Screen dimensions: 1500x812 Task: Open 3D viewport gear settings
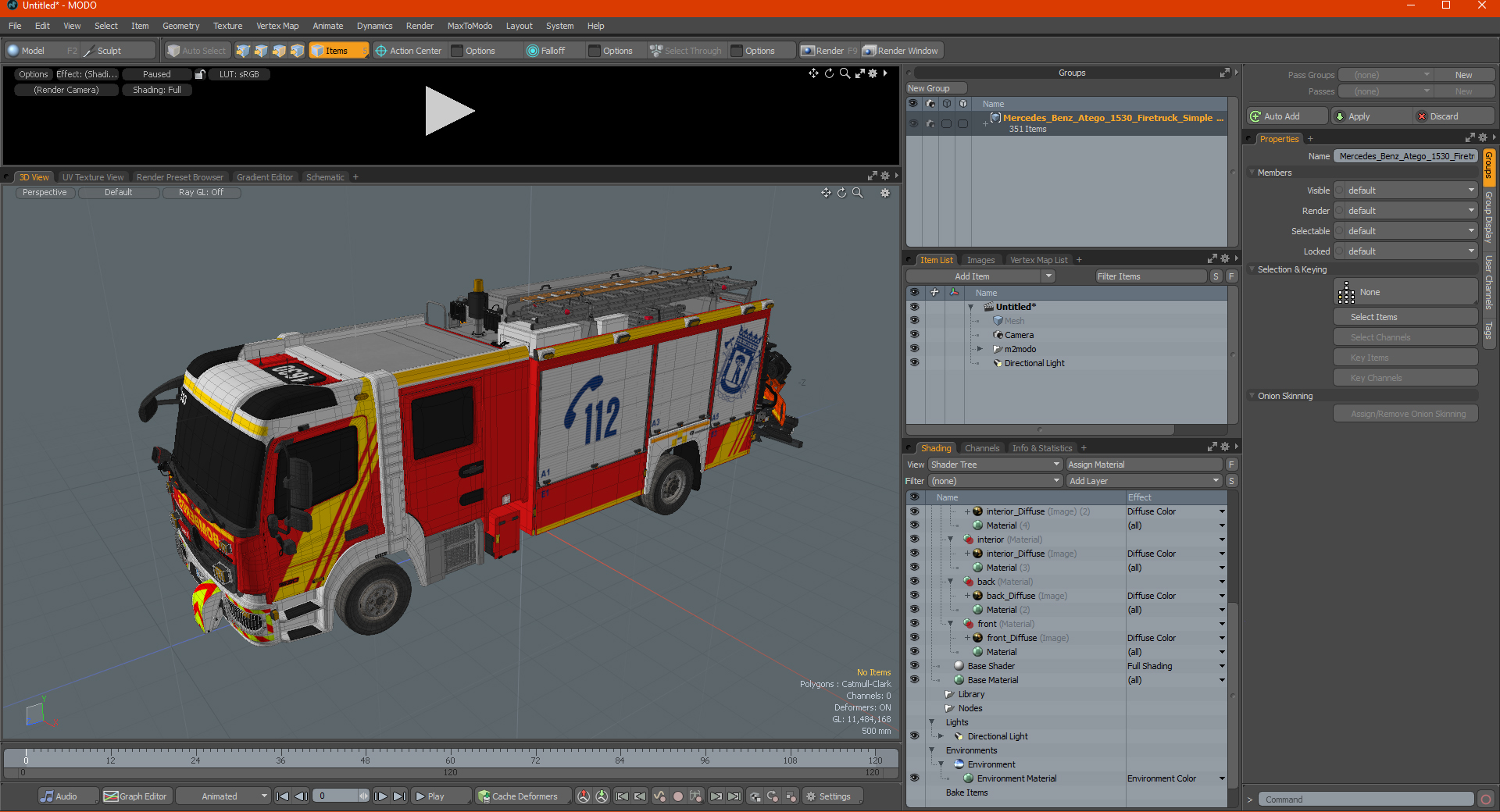(x=885, y=193)
